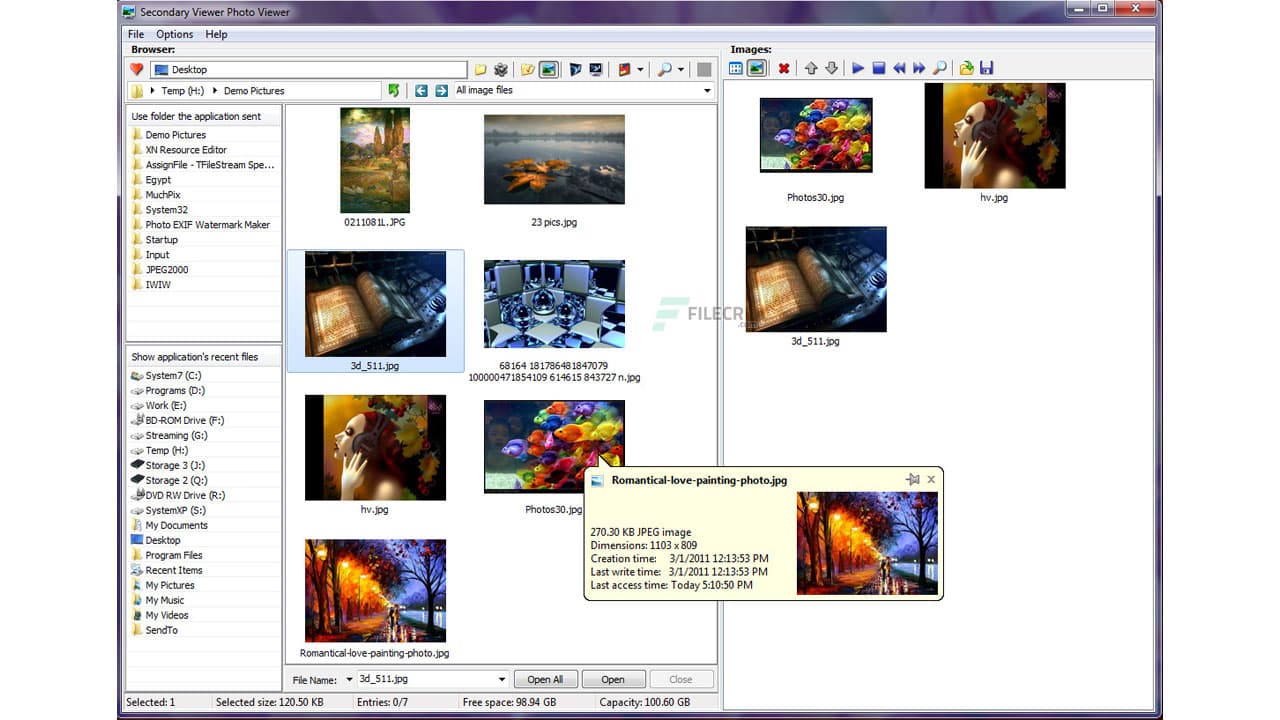The width and height of the screenshot is (1280, 720).
Task: Click Show application's recent files
Action: [x=192, y=356]
